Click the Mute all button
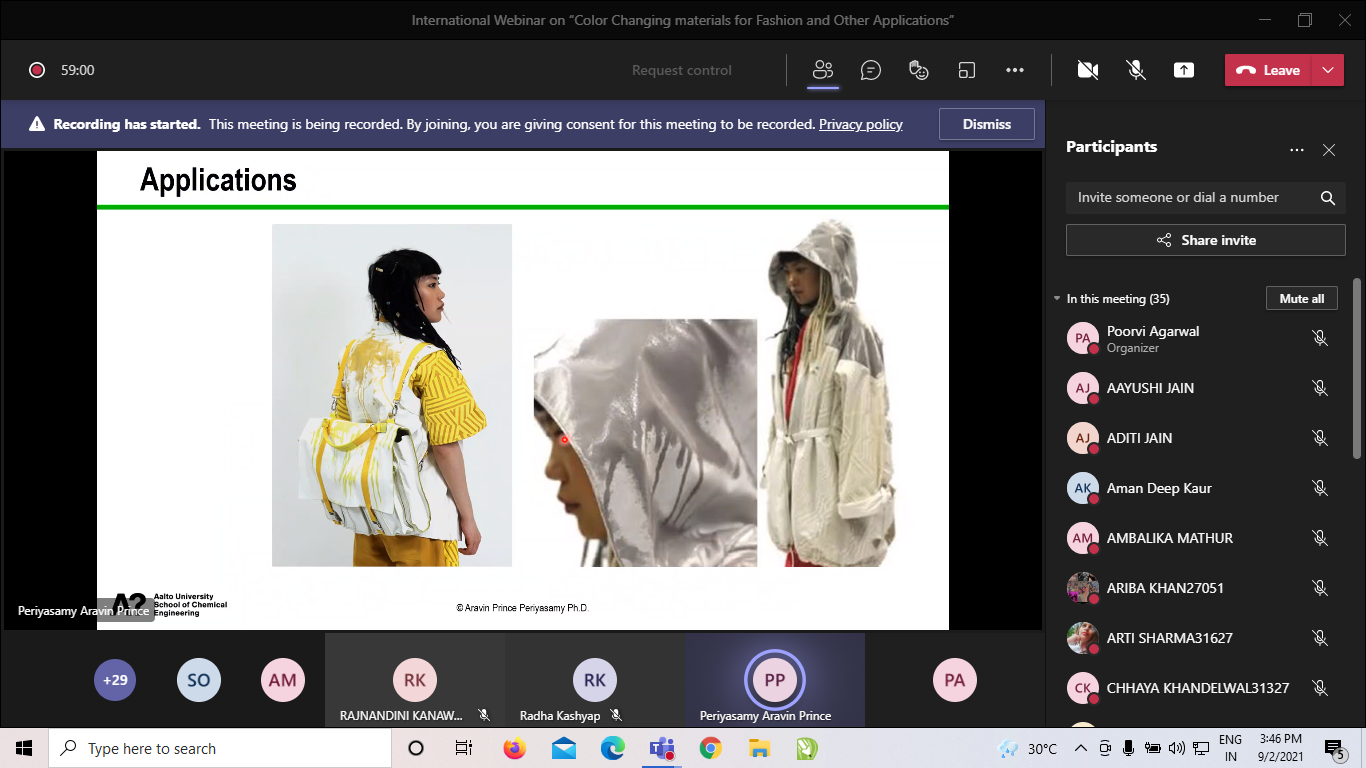This screenshot has height=768, width=1366. pyautogui.click(x=1301, y=299)
